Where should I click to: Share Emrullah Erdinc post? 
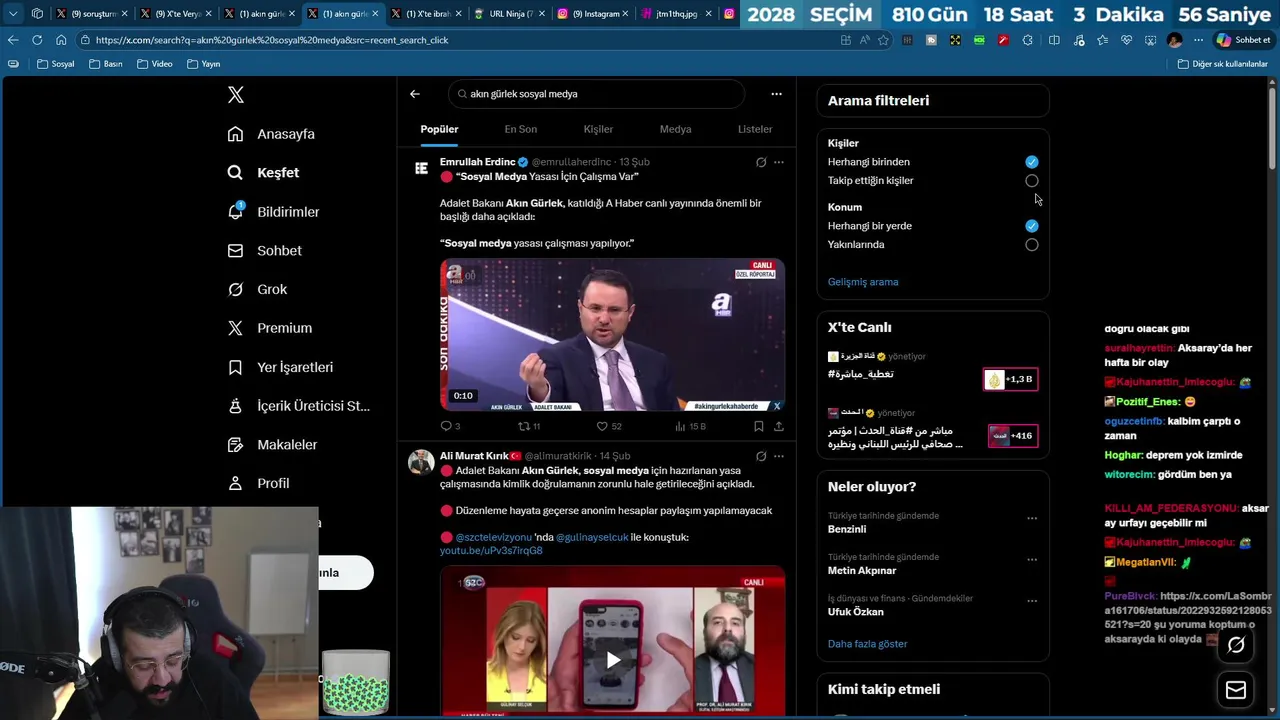(x=778, y=426)
